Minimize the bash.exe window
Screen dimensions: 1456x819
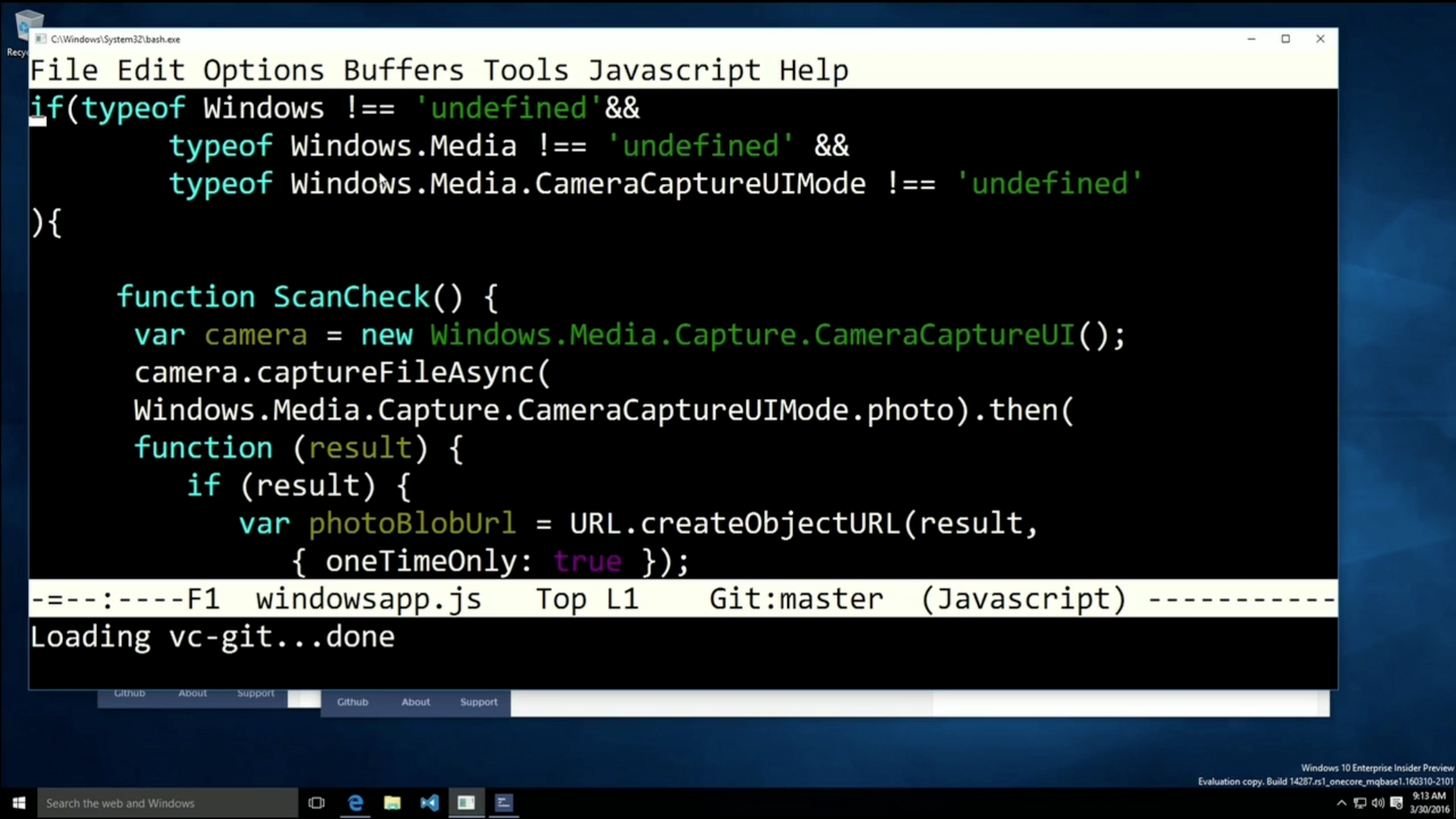point(1251,39)
